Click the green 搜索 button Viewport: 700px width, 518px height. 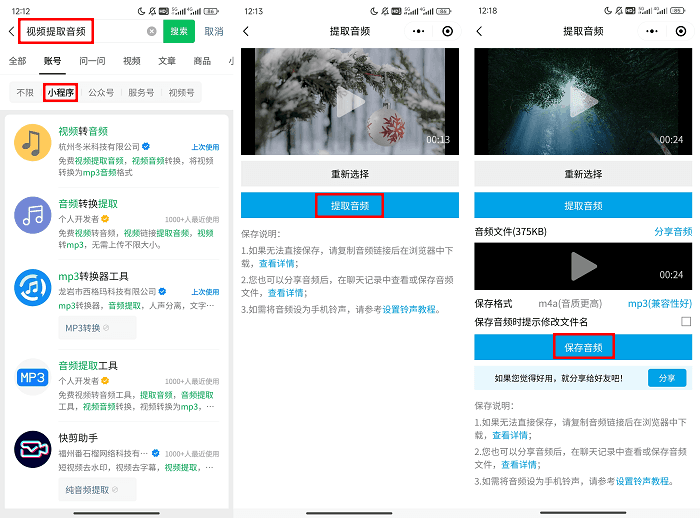tap(179, 31)
